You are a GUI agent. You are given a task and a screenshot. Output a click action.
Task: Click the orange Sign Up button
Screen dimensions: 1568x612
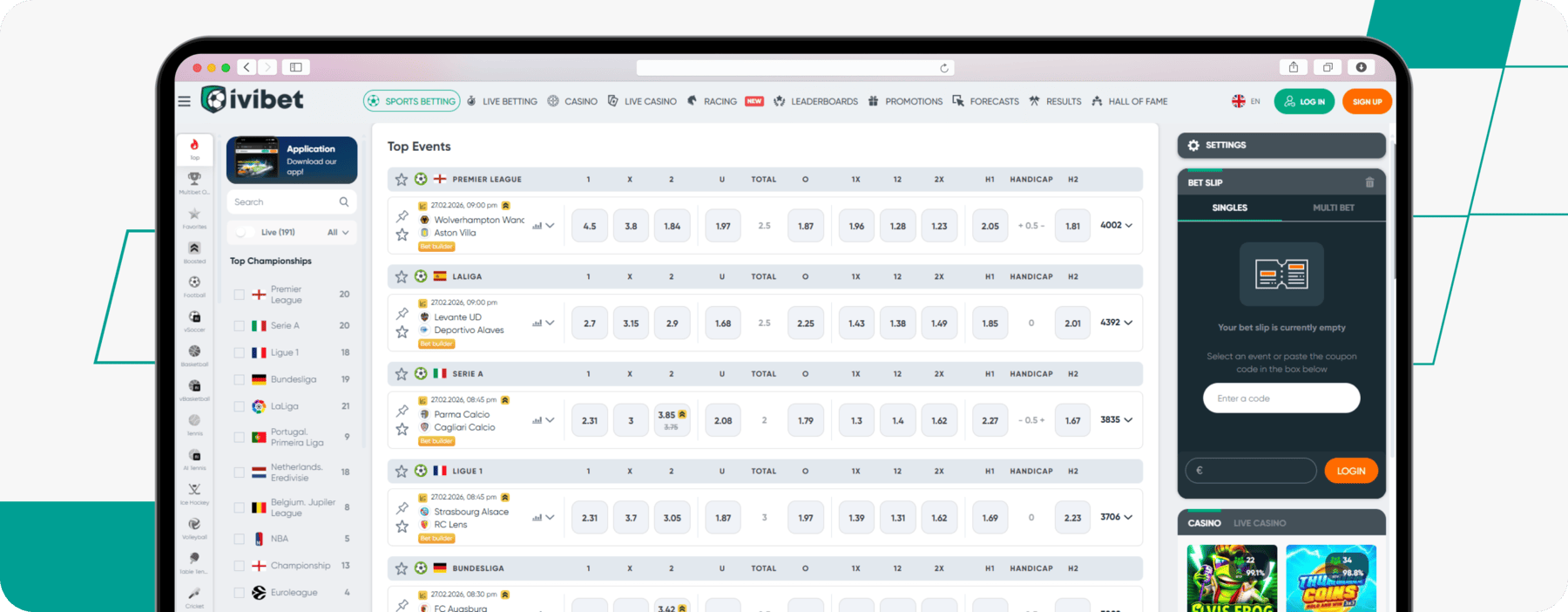[1367, 102]
